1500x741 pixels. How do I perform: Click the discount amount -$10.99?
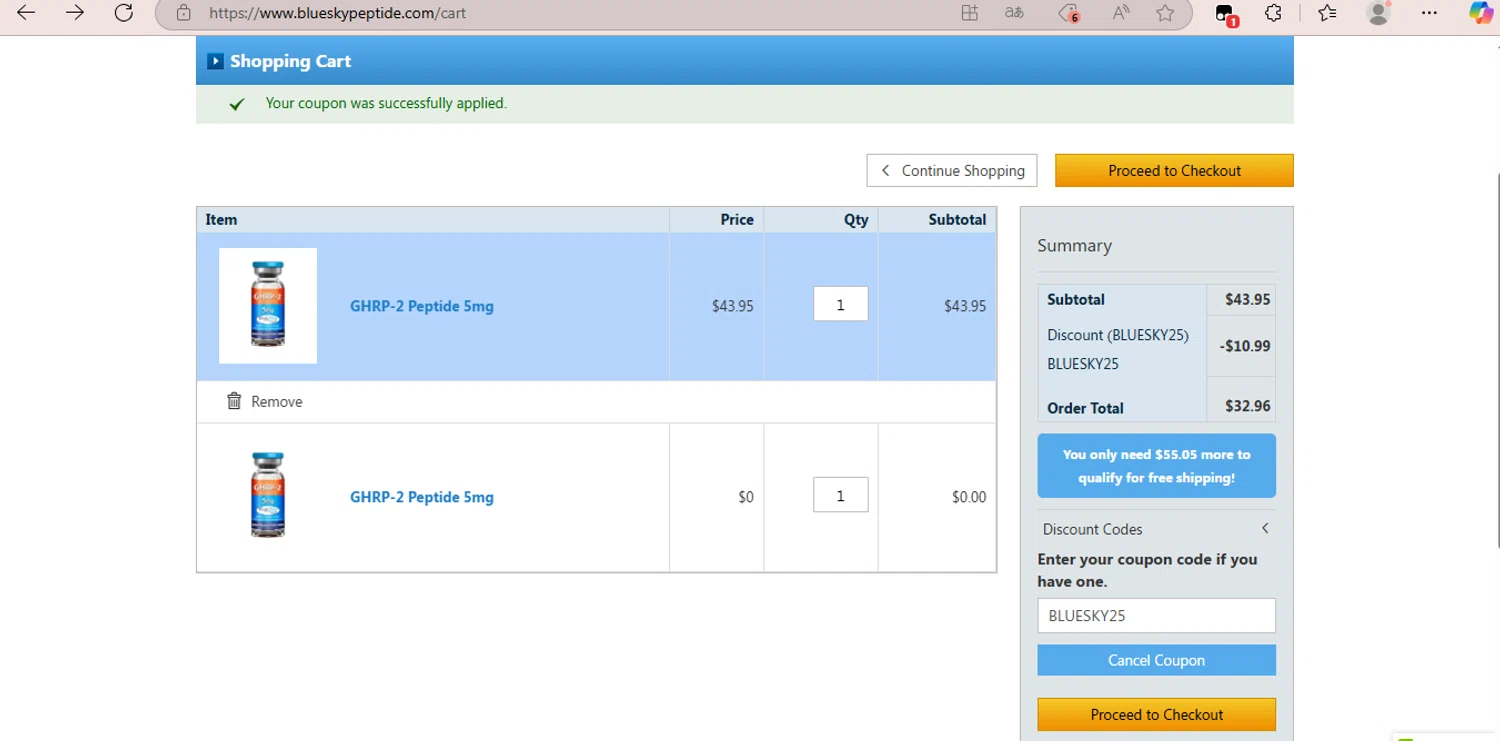click(x=1245, y=346)
